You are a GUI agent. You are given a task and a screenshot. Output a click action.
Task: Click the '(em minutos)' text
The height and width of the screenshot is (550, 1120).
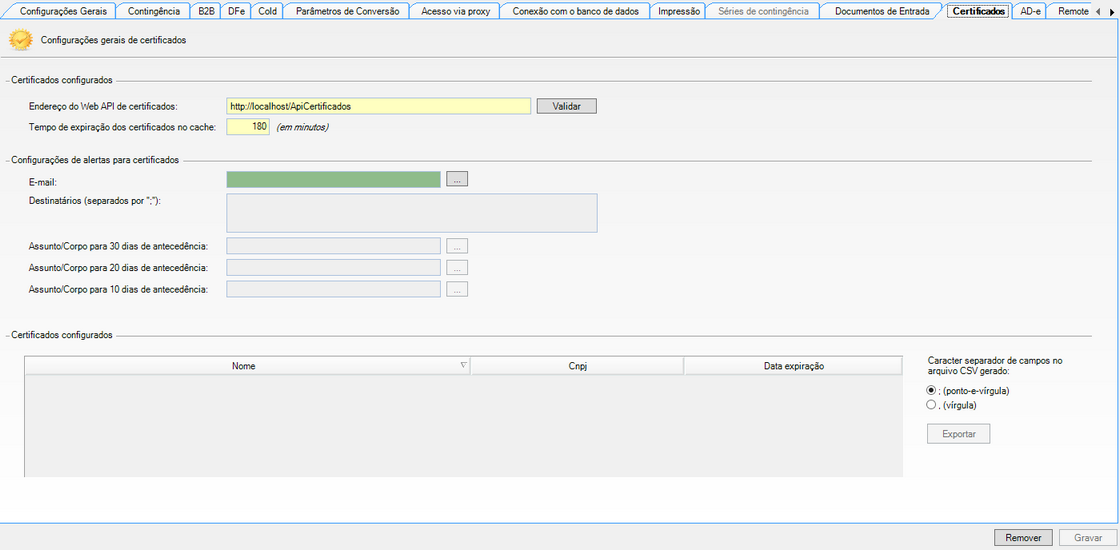pyautogui.click(x=302, y=127)
